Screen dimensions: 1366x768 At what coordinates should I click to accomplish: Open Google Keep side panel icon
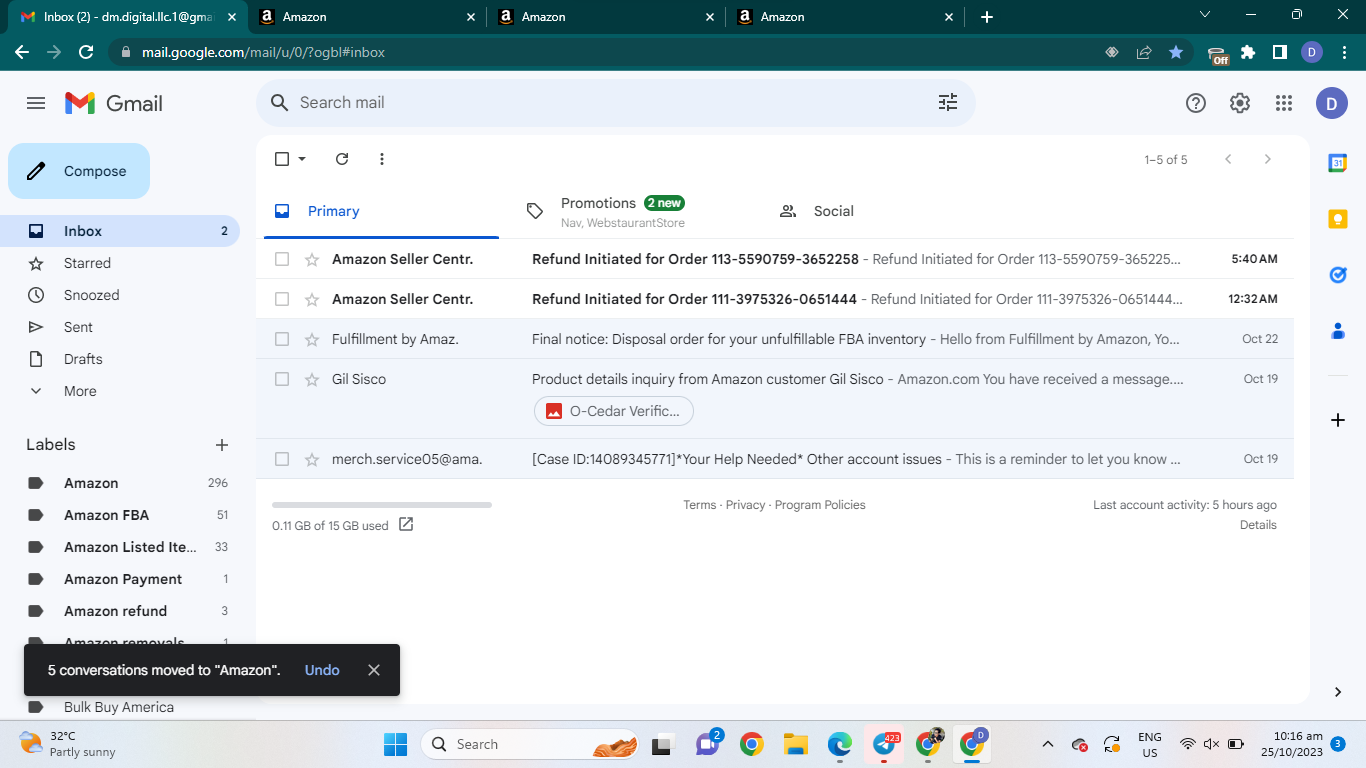(x=1338, y=219)
